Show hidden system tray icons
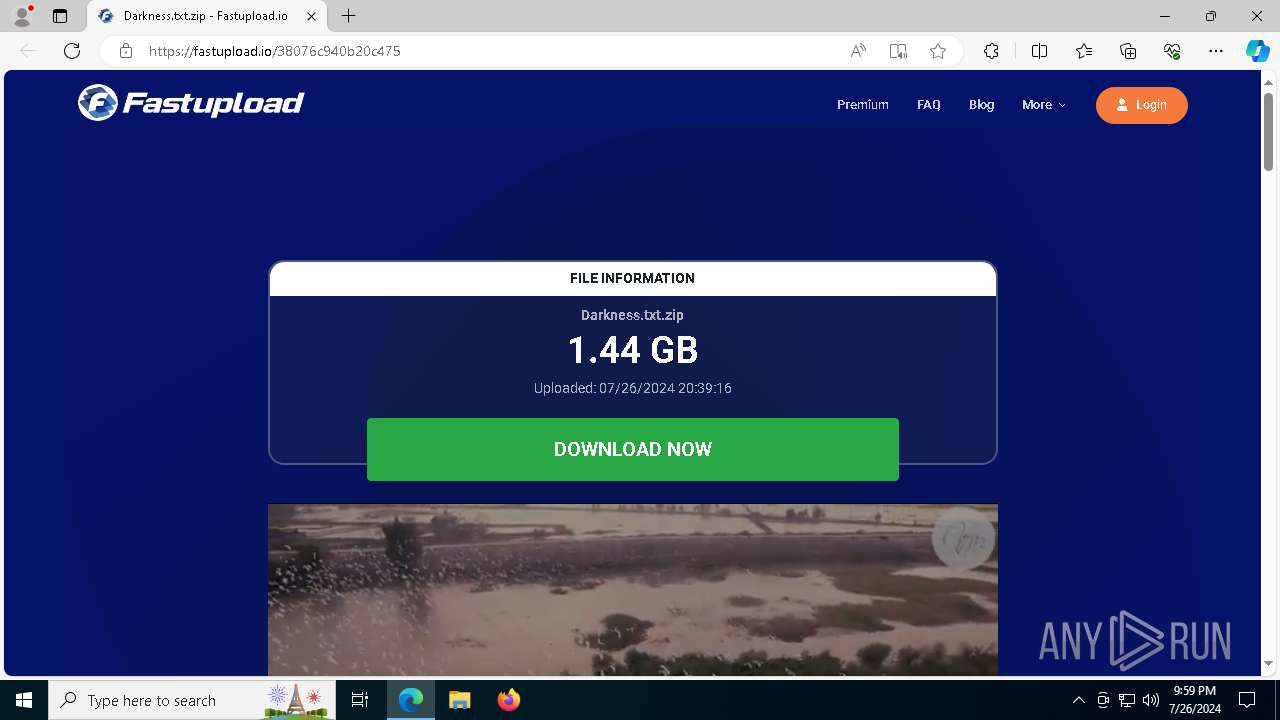 1078,700
